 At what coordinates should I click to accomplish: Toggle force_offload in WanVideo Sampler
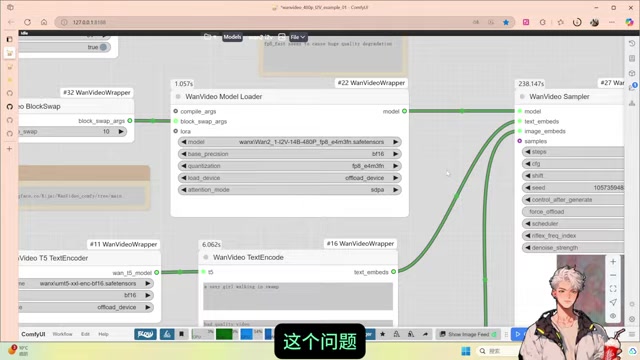(x=573, y=211)
